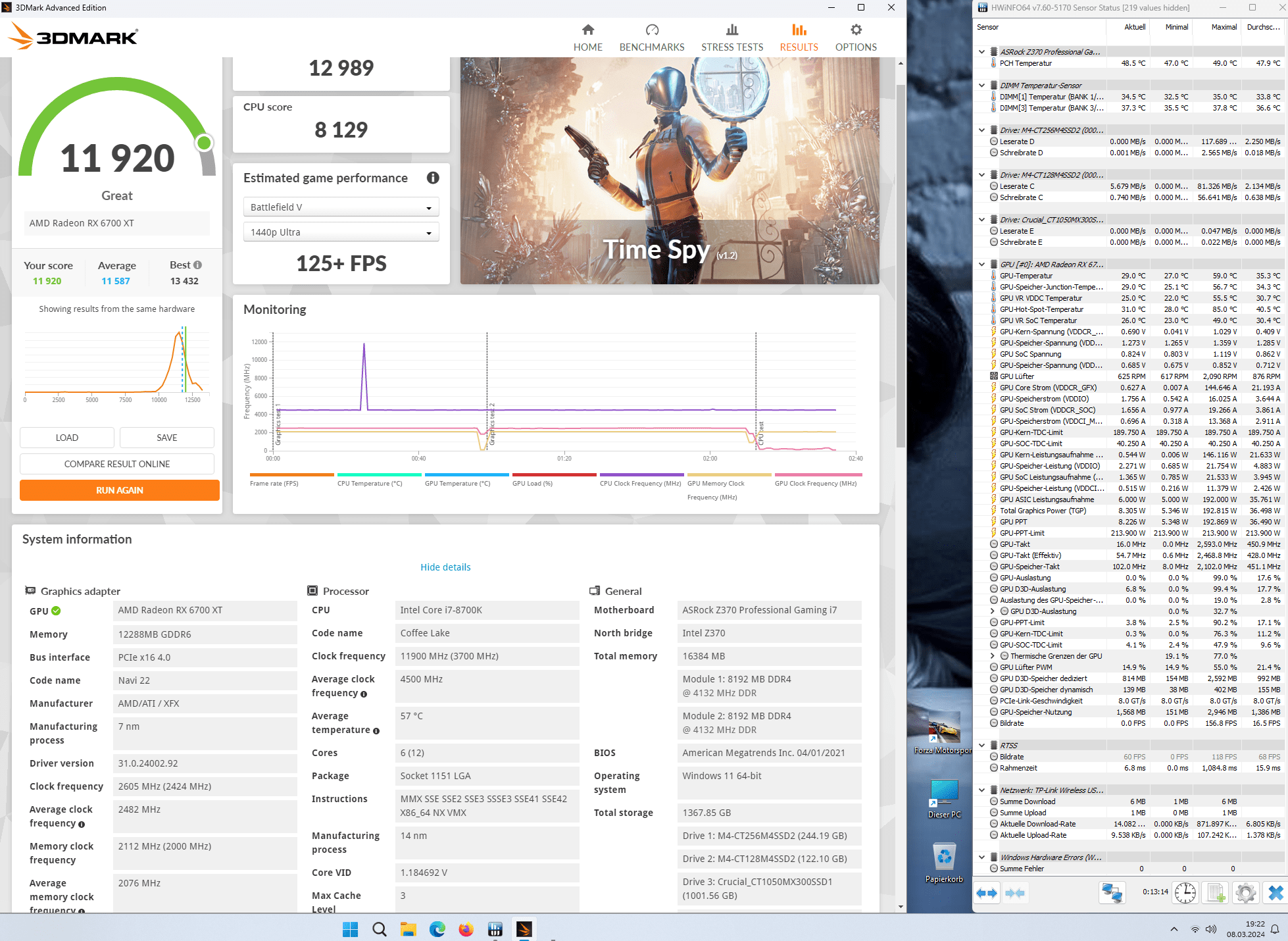Launch Microsoft Edge from the taskbar

pos(437,929)
